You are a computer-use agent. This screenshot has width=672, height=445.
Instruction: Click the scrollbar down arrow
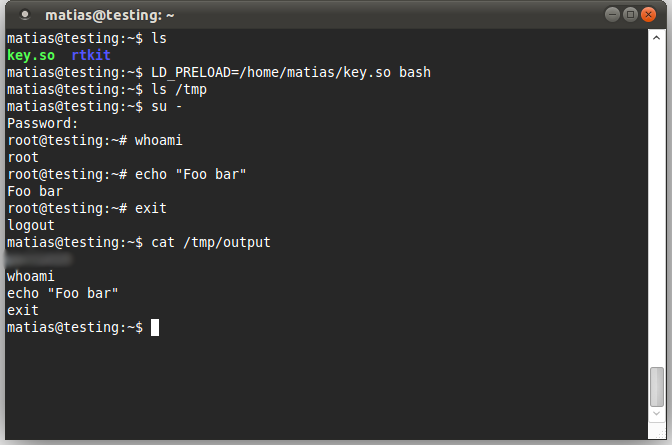coord(657,413)
